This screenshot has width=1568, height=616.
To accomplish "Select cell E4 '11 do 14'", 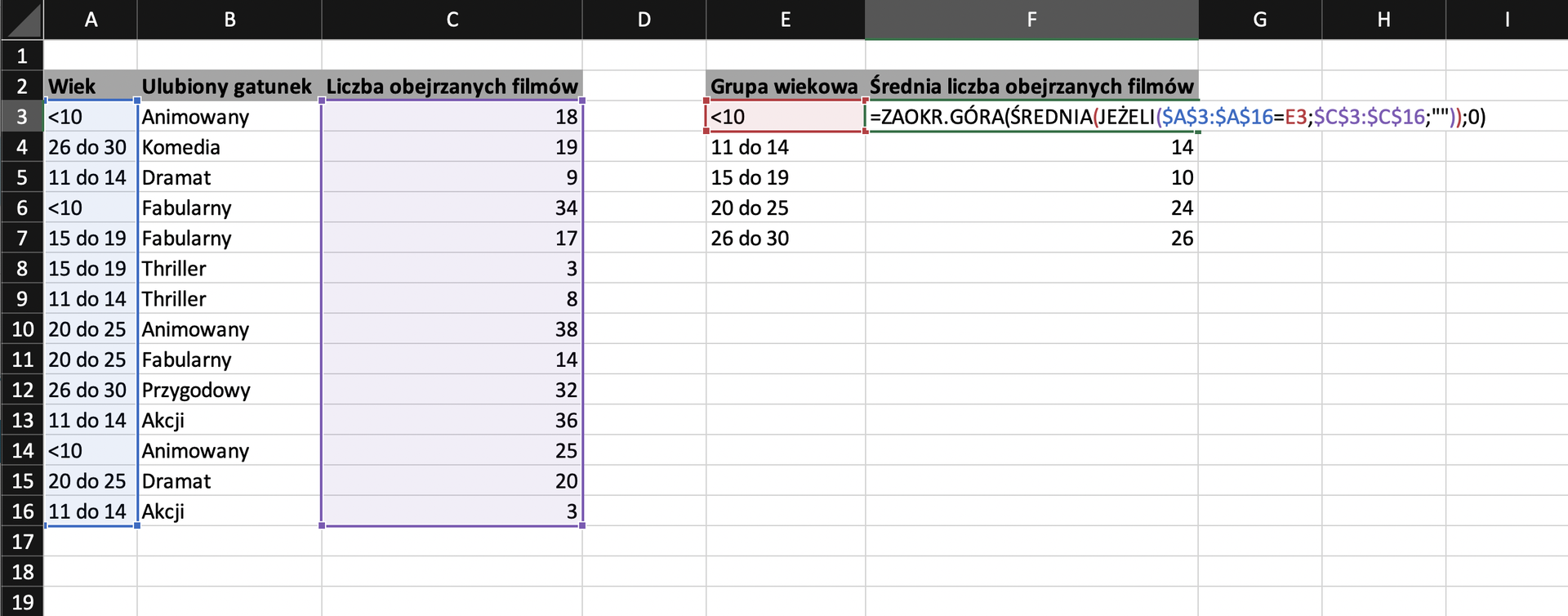I will pyautogui.click(x=786, y=147).
